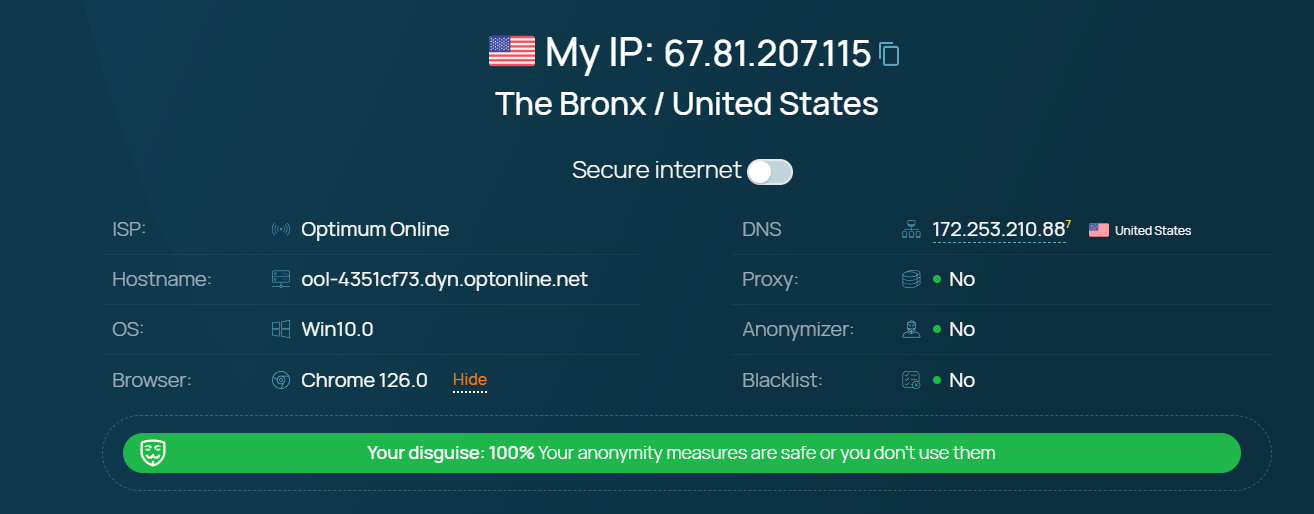Click the copy IP address icon
This screenshot has height=514, width=1314.
(x=889, y=53)
